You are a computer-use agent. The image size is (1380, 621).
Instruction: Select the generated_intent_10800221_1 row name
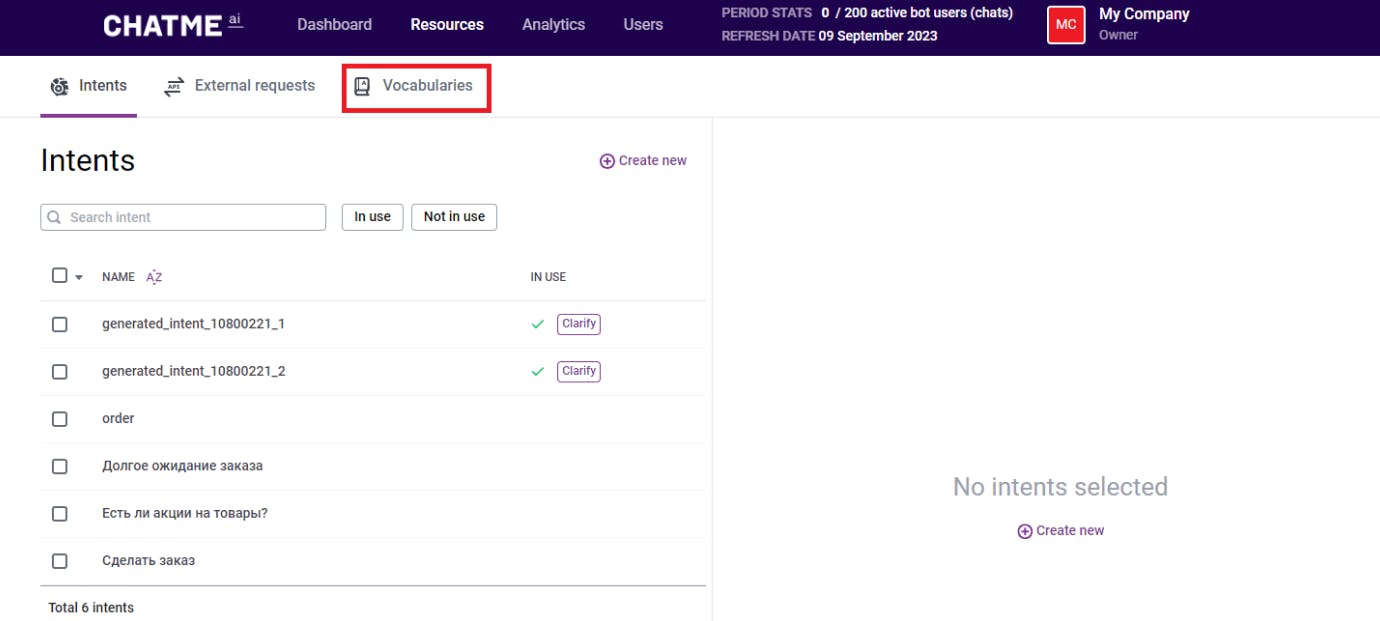tap(193, 324)
